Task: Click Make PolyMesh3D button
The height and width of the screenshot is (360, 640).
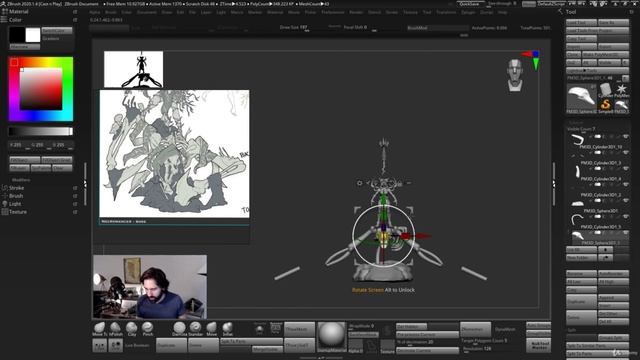Action: click(x=606, y=55)
